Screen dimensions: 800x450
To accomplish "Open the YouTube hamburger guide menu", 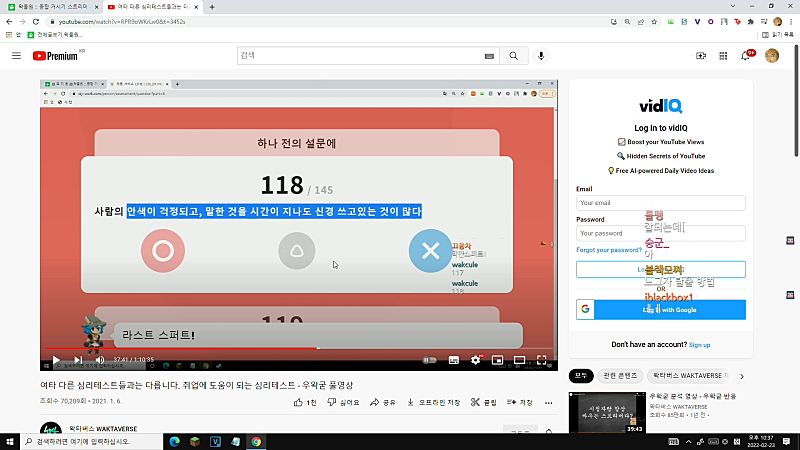I will pyautogui.click(x=16, y=56).
